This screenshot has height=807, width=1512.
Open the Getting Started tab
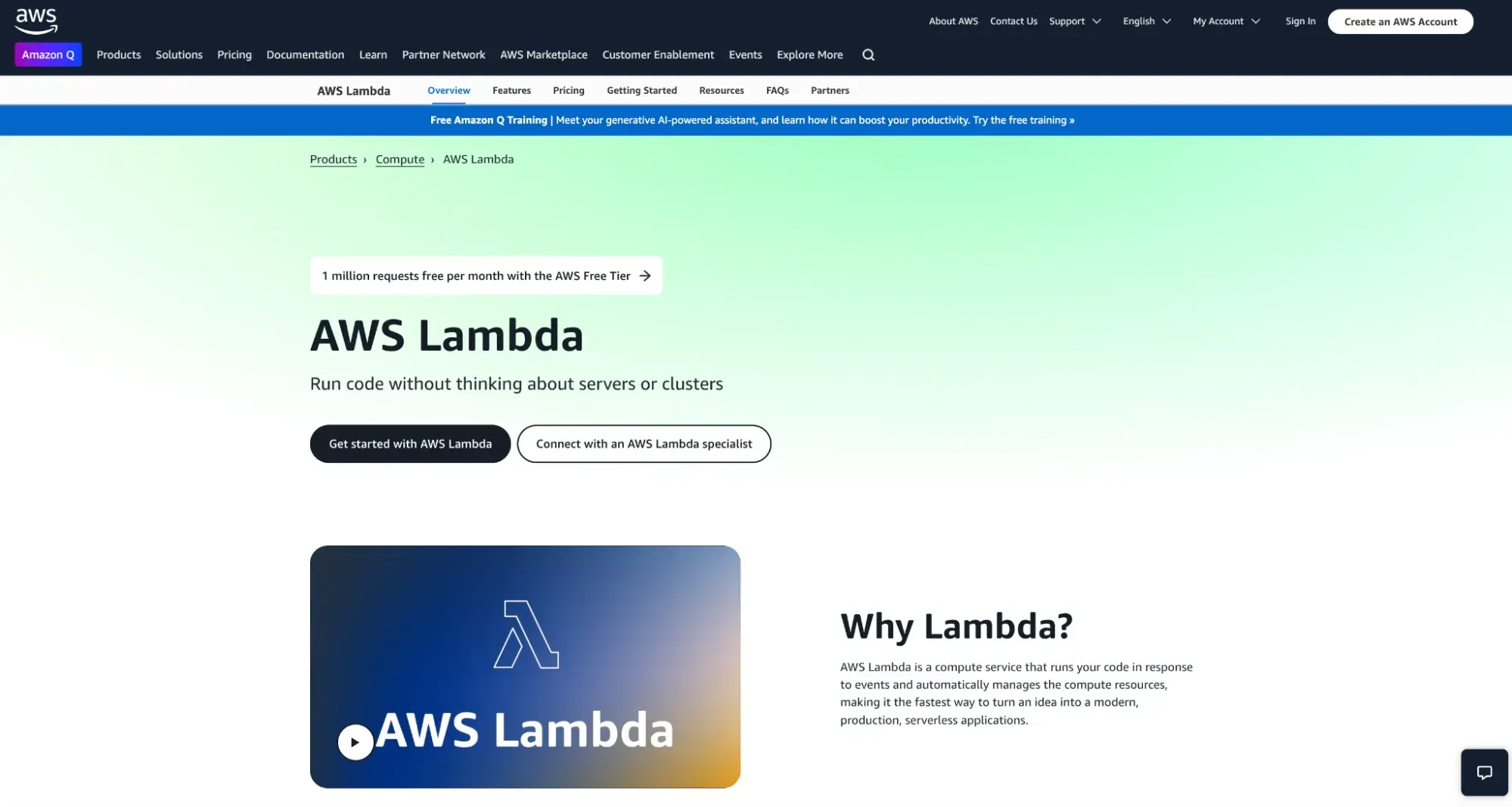click(x=641, y=90)
